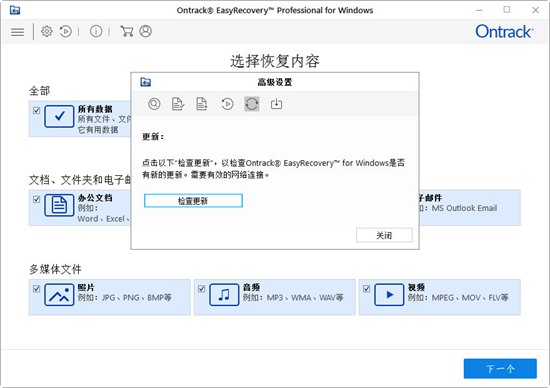
Task: Select resume recovery icon in dialog
Action: click(x=227, y=104)
